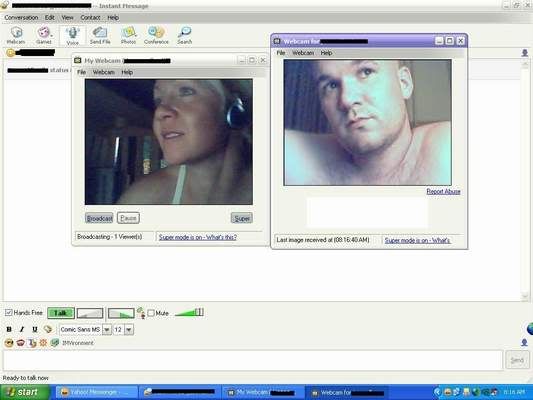Open the Edit menu
This screenshot has width=533, height=400.
50,17
